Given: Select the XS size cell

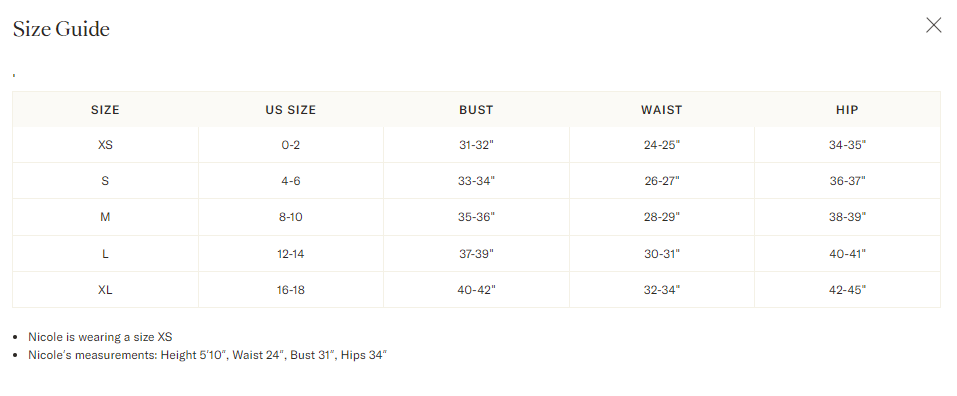Looking at the screenshot, I should [105, 145].
